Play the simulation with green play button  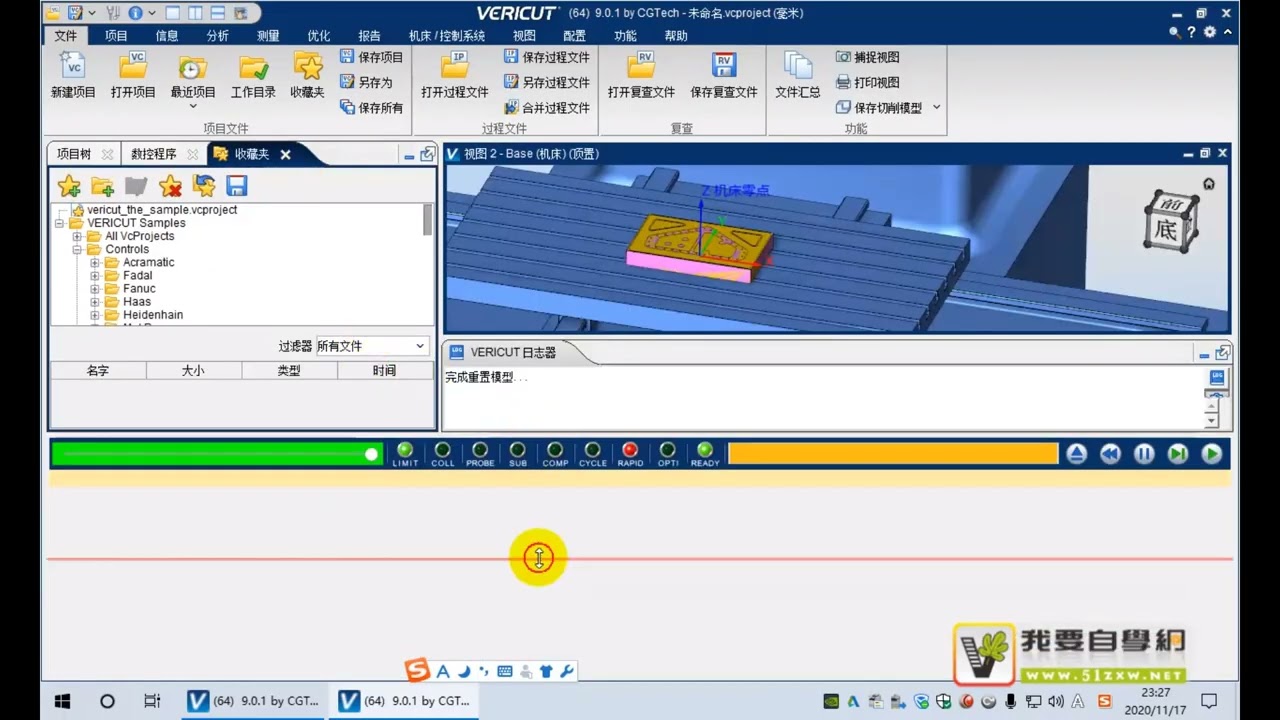click(x=1212, y=454)
